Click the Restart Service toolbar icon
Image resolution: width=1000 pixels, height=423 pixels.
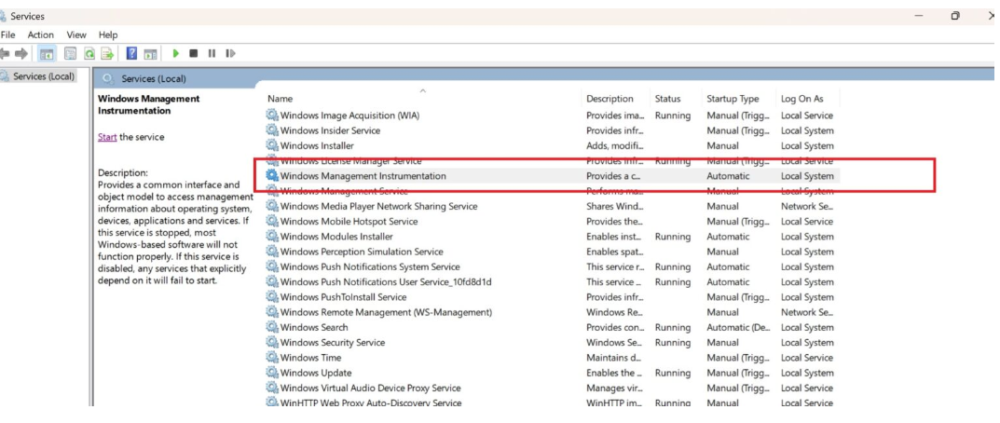click(230, 54)
